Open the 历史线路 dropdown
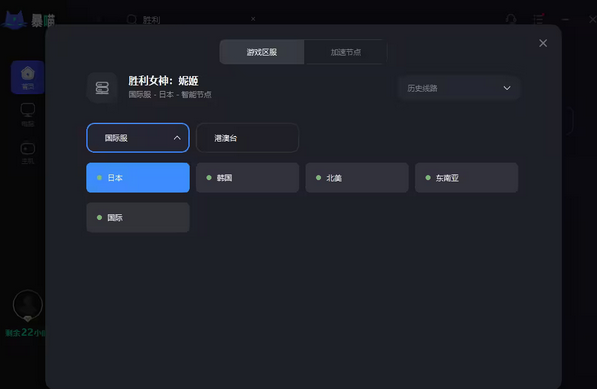The image size is (597, 389). coord(459,88)
